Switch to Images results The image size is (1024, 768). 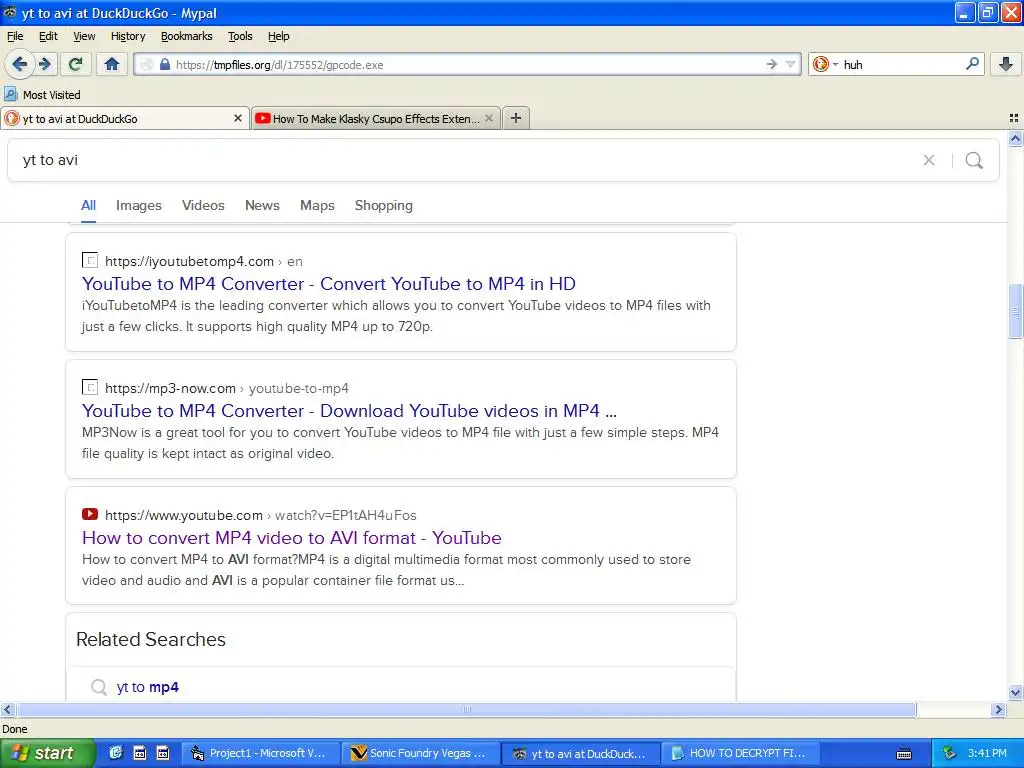coord(138,205)
